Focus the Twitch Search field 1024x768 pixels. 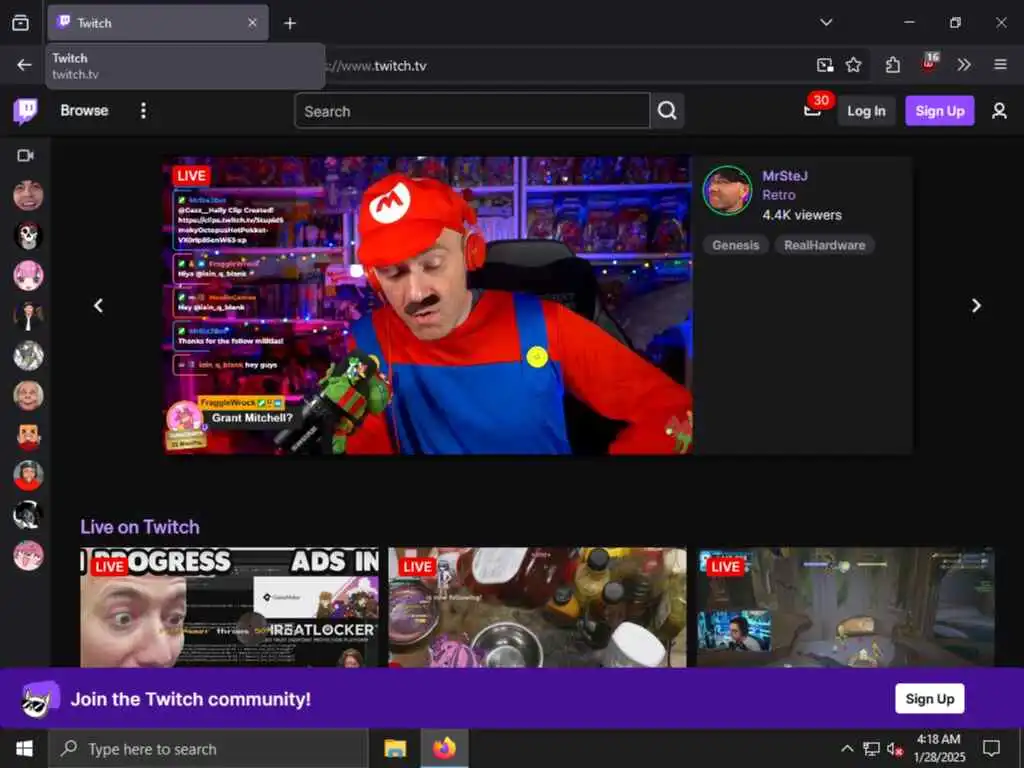pos(472,111)
